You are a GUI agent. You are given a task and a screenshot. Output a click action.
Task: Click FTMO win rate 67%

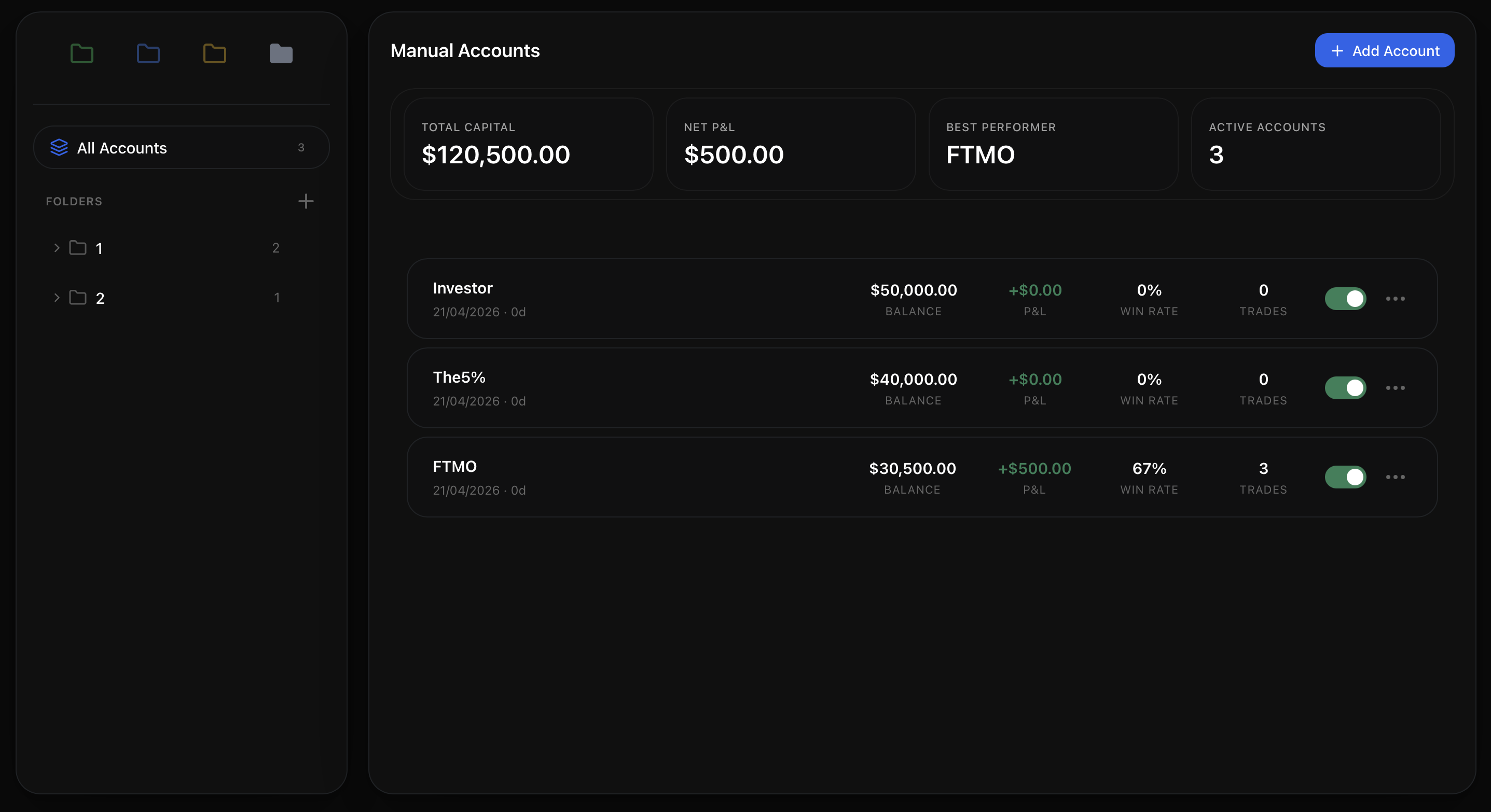(x=1149, y=468)
